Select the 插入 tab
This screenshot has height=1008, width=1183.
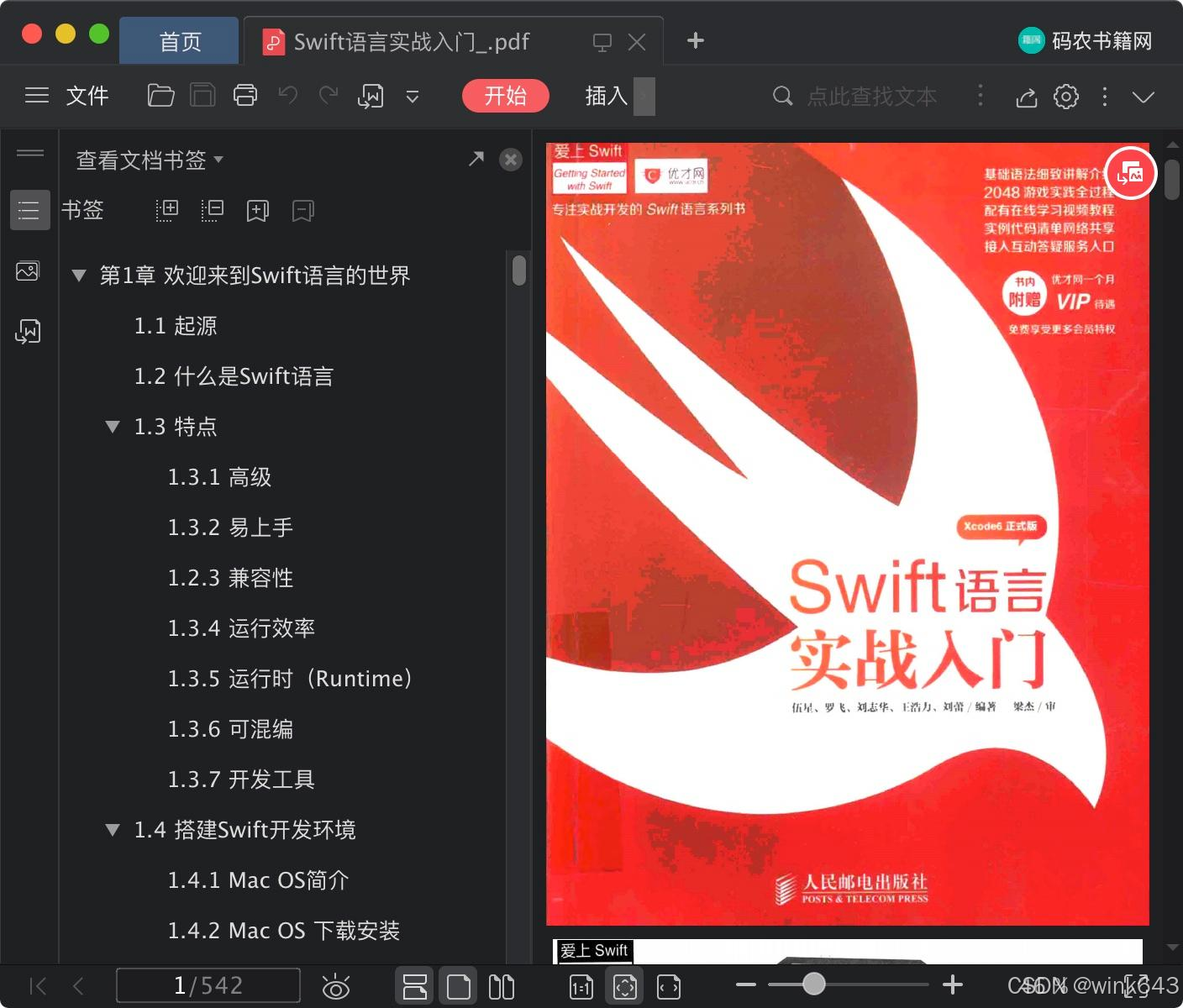(607, 96)
